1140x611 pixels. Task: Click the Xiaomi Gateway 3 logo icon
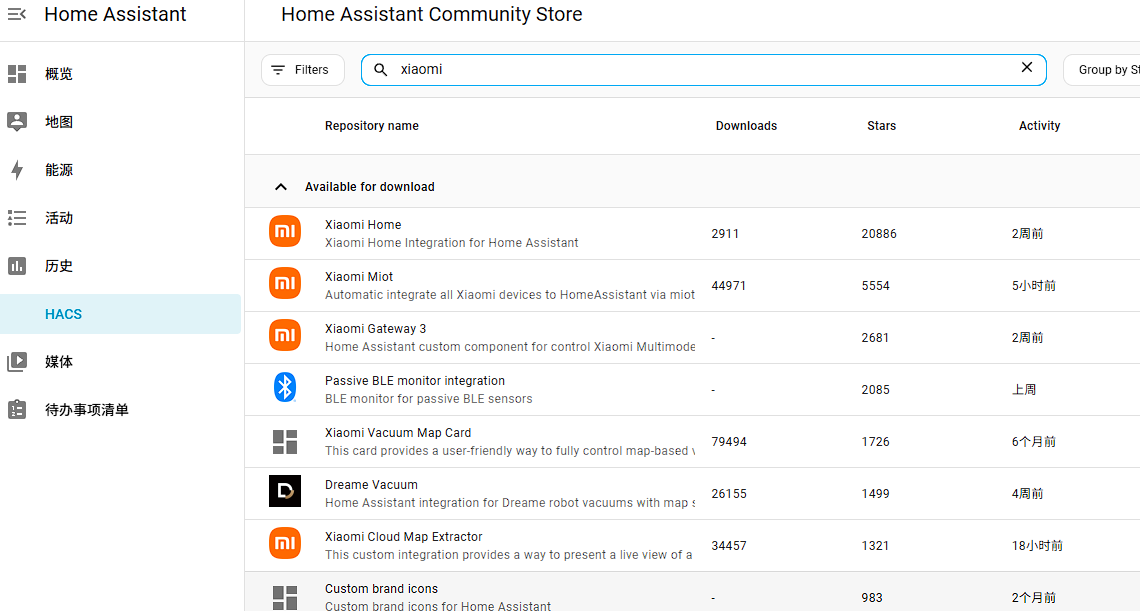[285, 336]
